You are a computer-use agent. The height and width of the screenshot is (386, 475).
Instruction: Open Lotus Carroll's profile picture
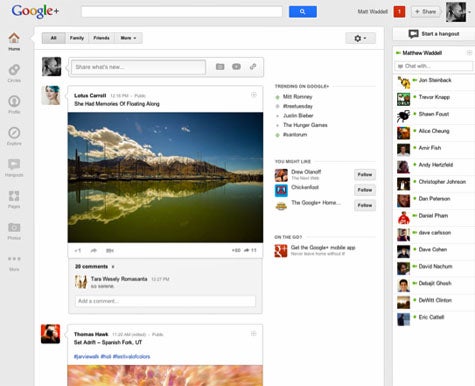tap(51, 95)
